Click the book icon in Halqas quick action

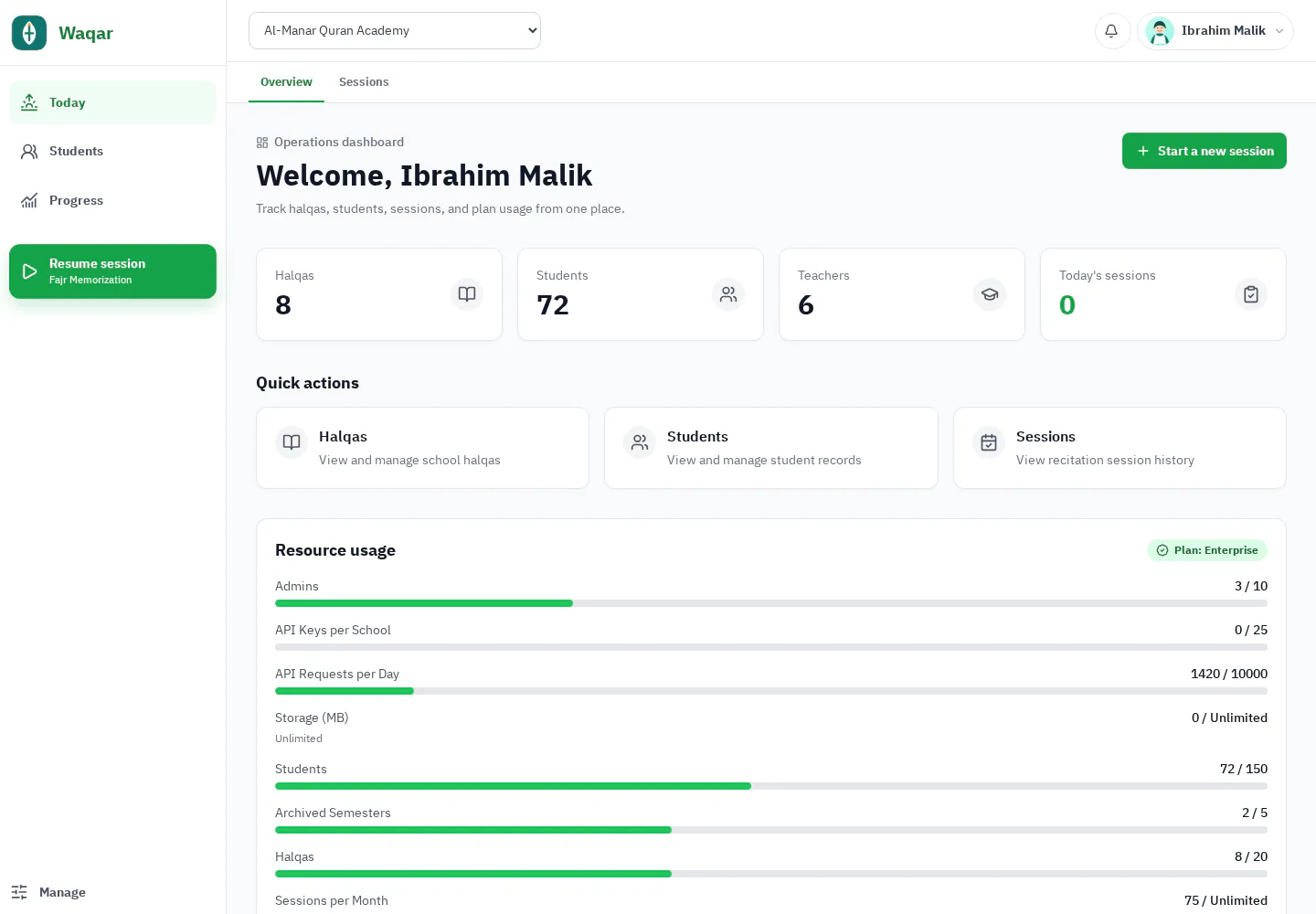tap(292, 442)
